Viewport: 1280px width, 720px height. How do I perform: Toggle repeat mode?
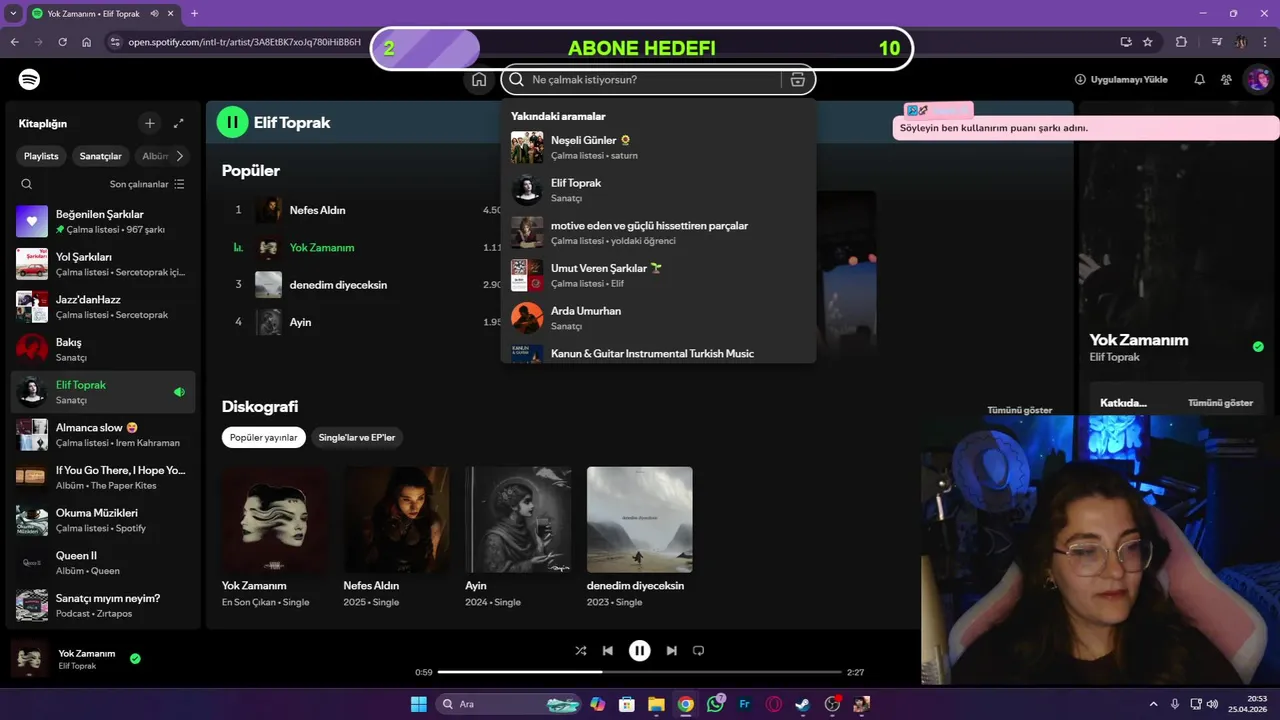tap(699, 650)
